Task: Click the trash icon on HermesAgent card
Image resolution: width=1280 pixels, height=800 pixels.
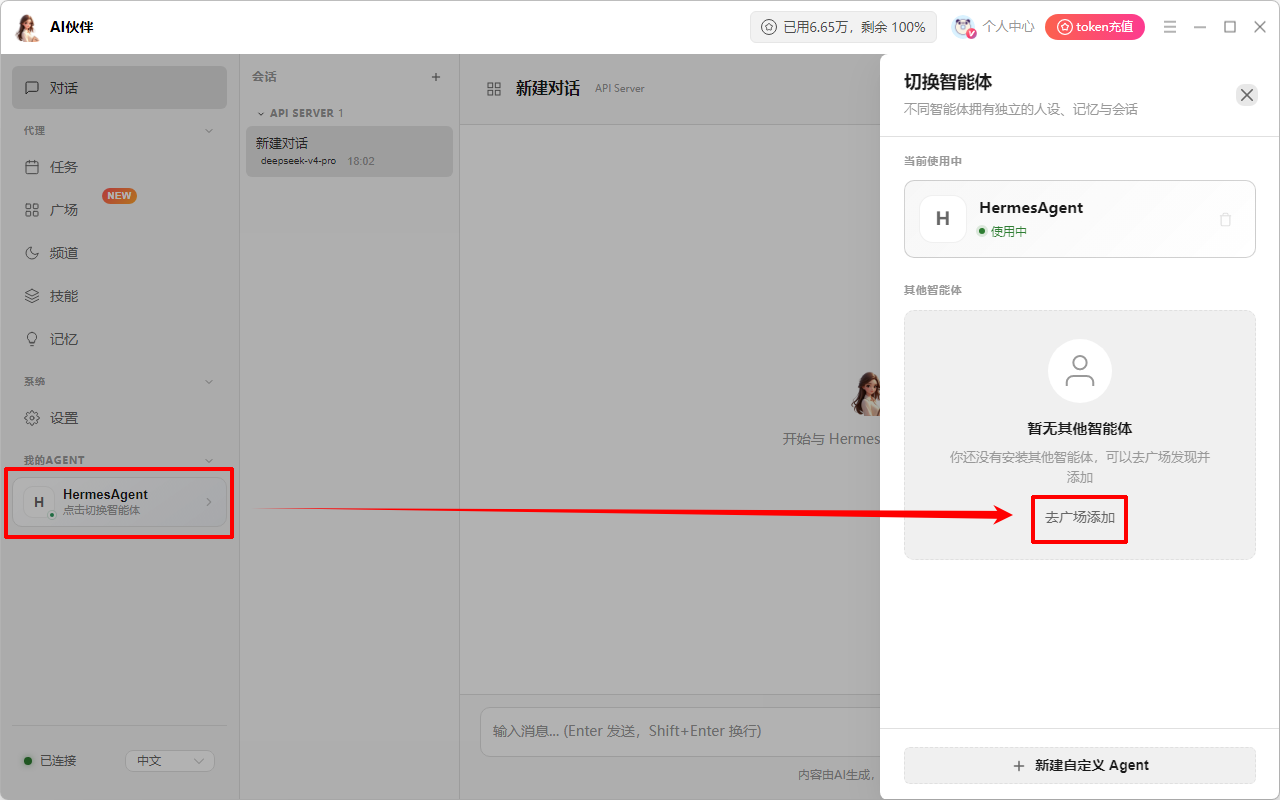Action: (1225, 219)
